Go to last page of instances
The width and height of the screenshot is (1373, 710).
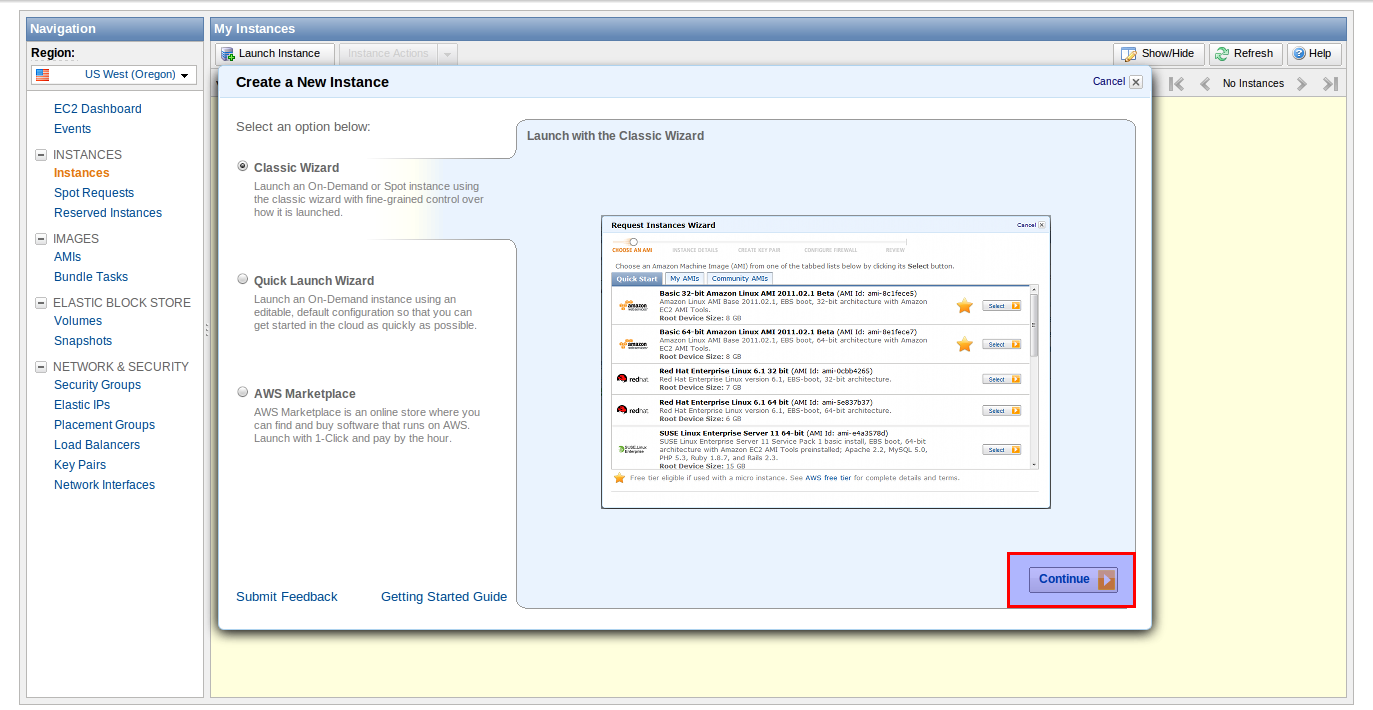coord(1330,84)
